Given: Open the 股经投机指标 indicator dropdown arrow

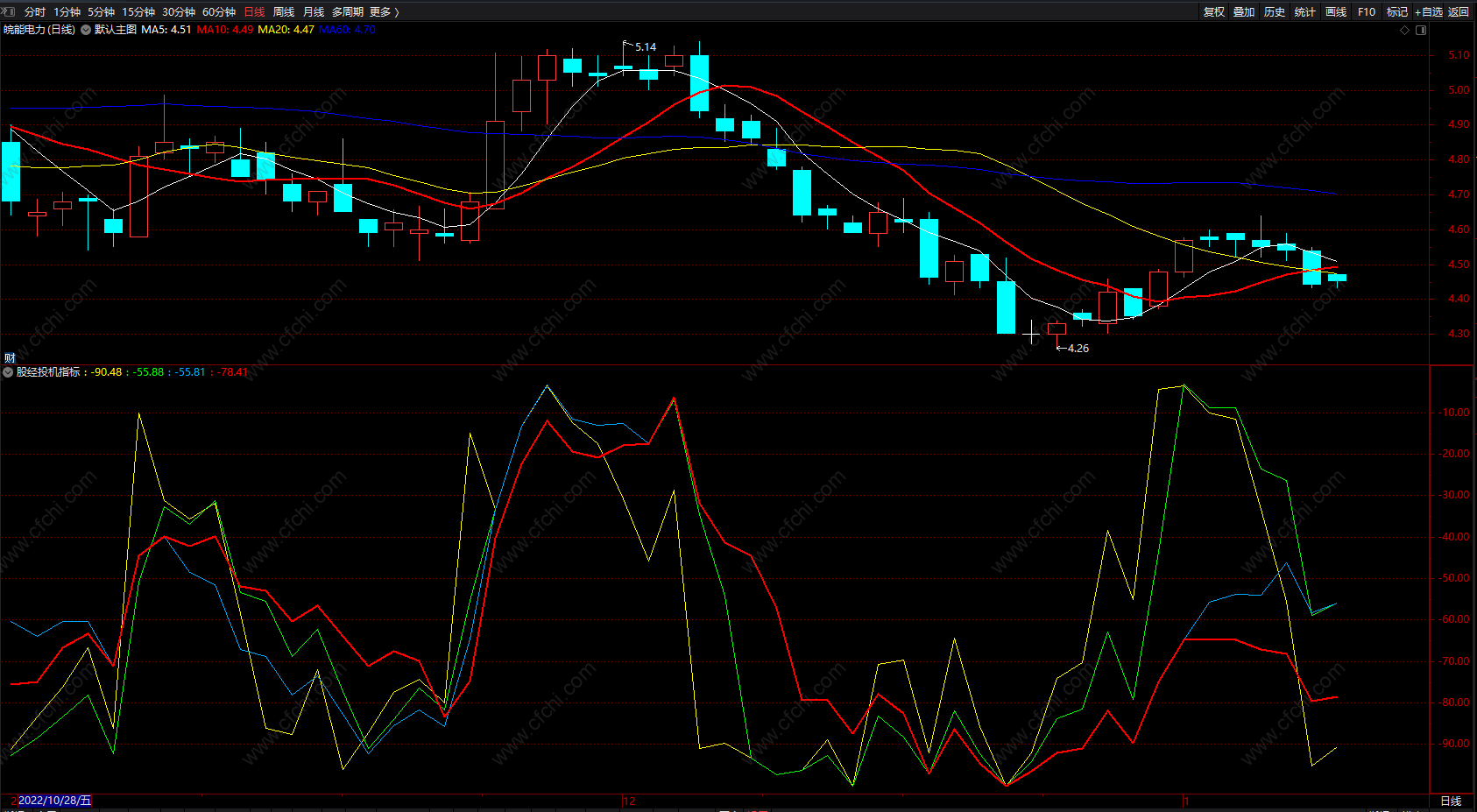Looking at the screenshot, I should [x=8, y=372].
